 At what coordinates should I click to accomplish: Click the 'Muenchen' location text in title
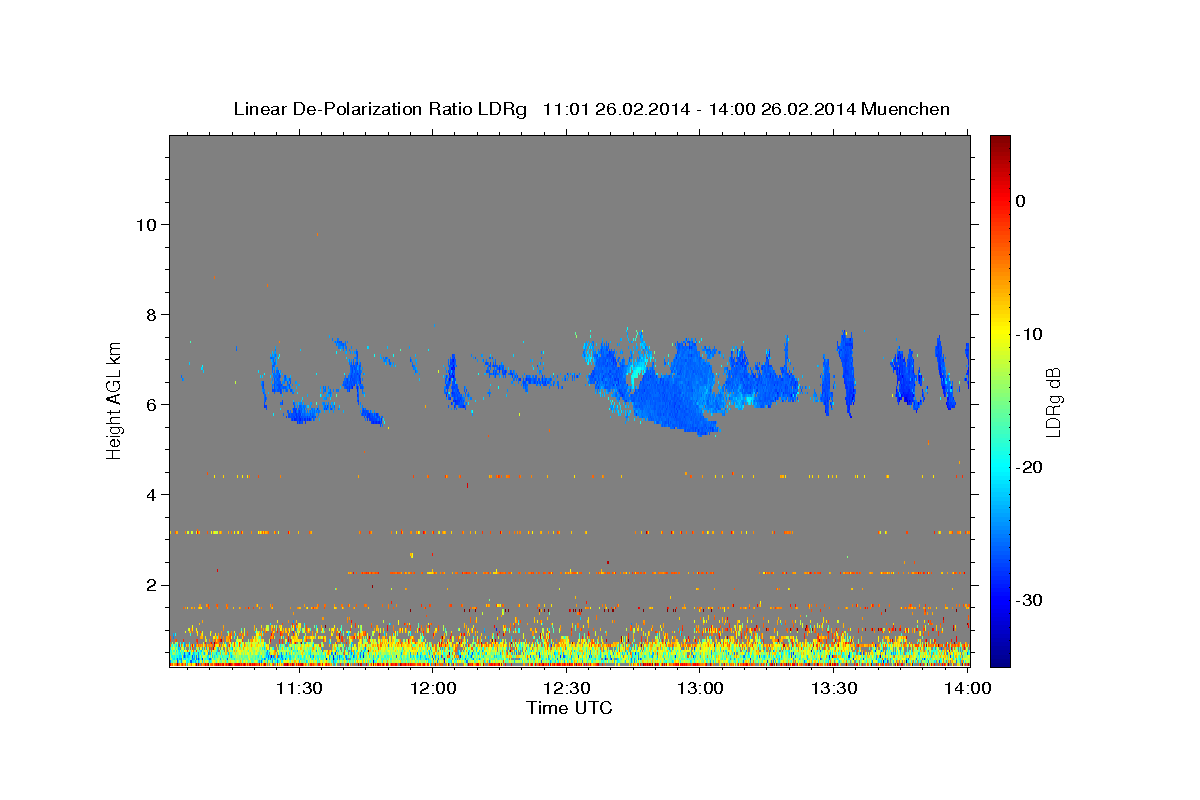click(x=907, y=109)
